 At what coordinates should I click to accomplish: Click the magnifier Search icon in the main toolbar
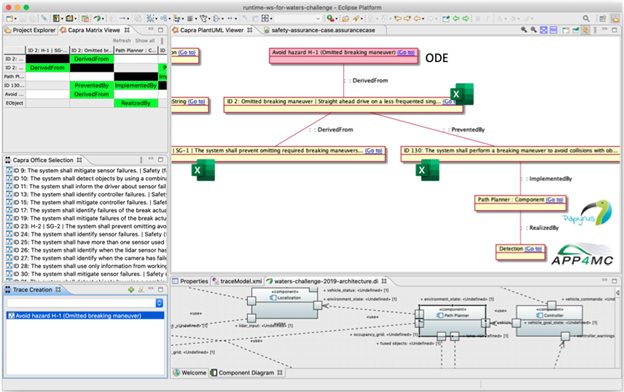coord(586,18)
